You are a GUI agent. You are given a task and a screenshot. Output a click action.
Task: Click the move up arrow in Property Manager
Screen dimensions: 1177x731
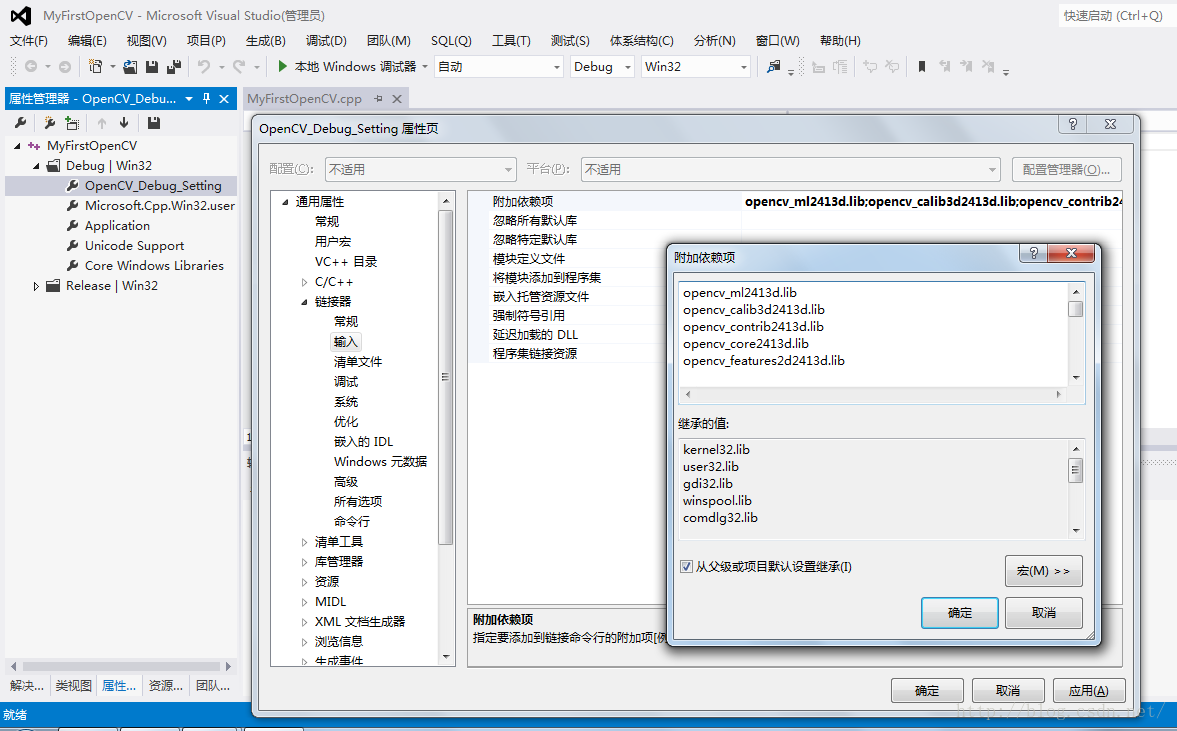pos(101,123)
